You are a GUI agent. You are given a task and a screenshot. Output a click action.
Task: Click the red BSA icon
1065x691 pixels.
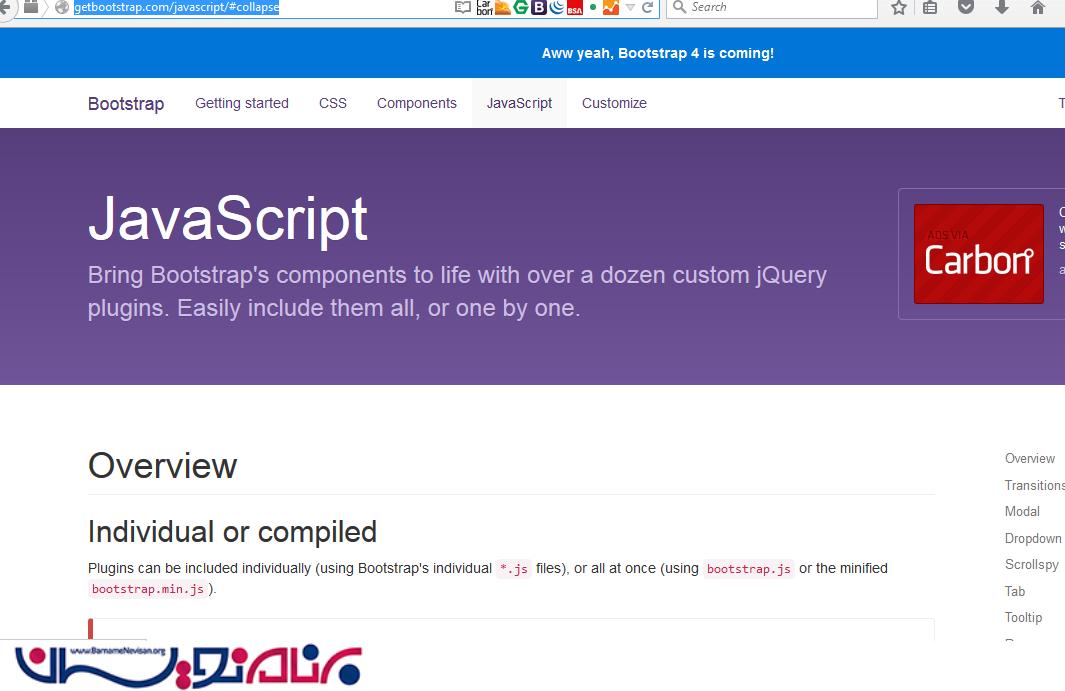tap(574, 9)
